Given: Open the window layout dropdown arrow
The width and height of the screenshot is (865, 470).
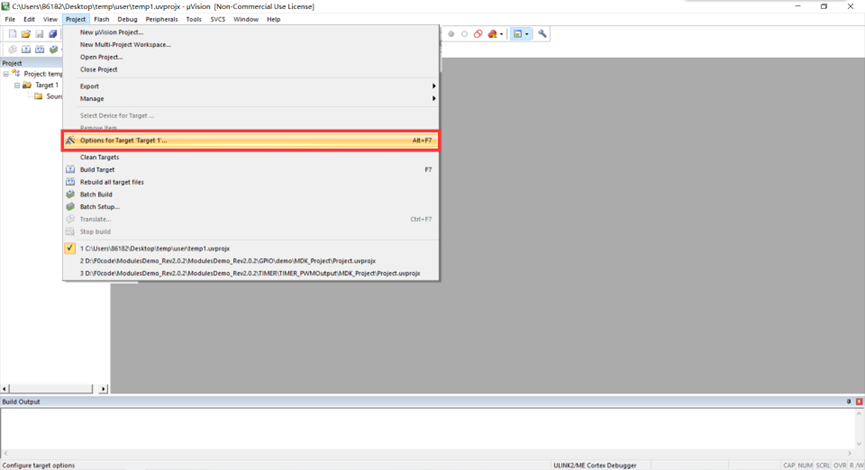Looking at the screenshot, I should pos(527,34).
